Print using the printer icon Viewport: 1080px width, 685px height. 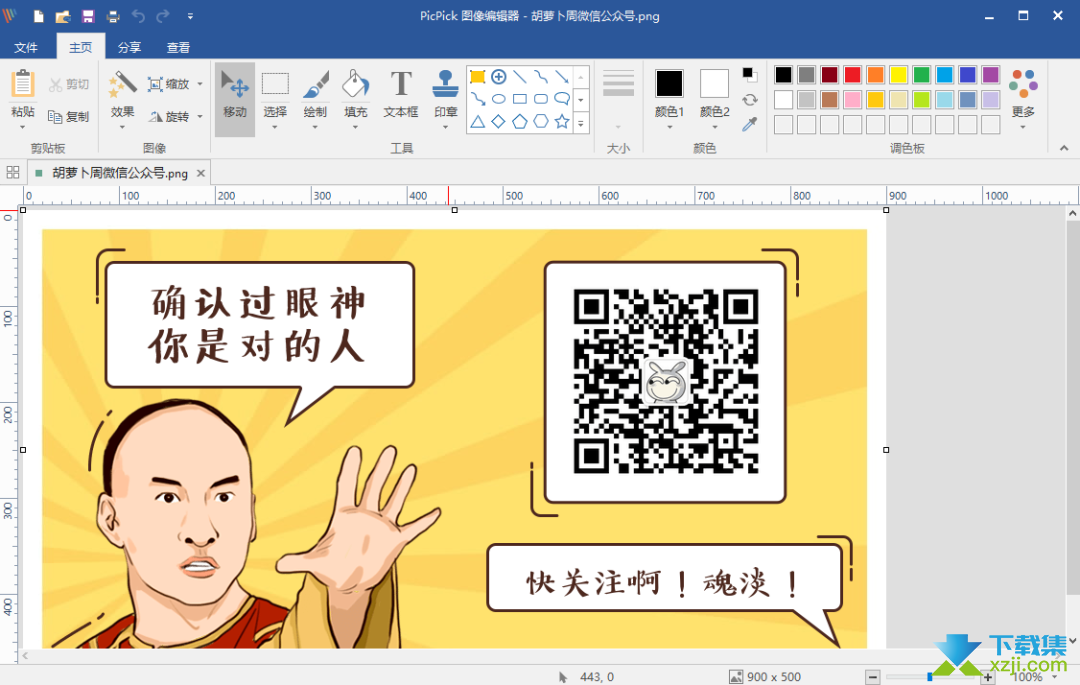[113, 16]
